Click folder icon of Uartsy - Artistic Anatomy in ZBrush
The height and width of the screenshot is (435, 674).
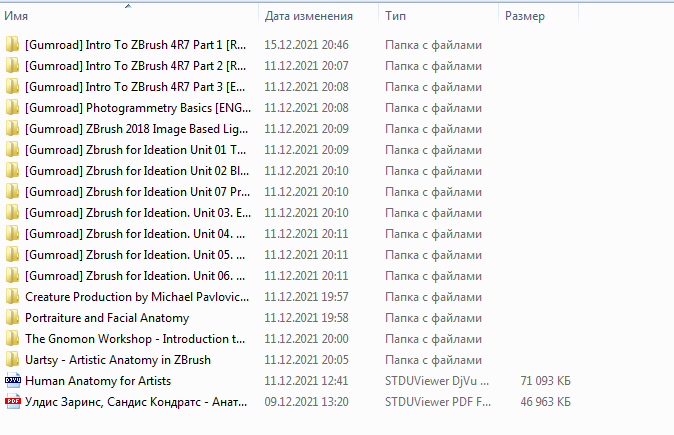coord(12,359)
